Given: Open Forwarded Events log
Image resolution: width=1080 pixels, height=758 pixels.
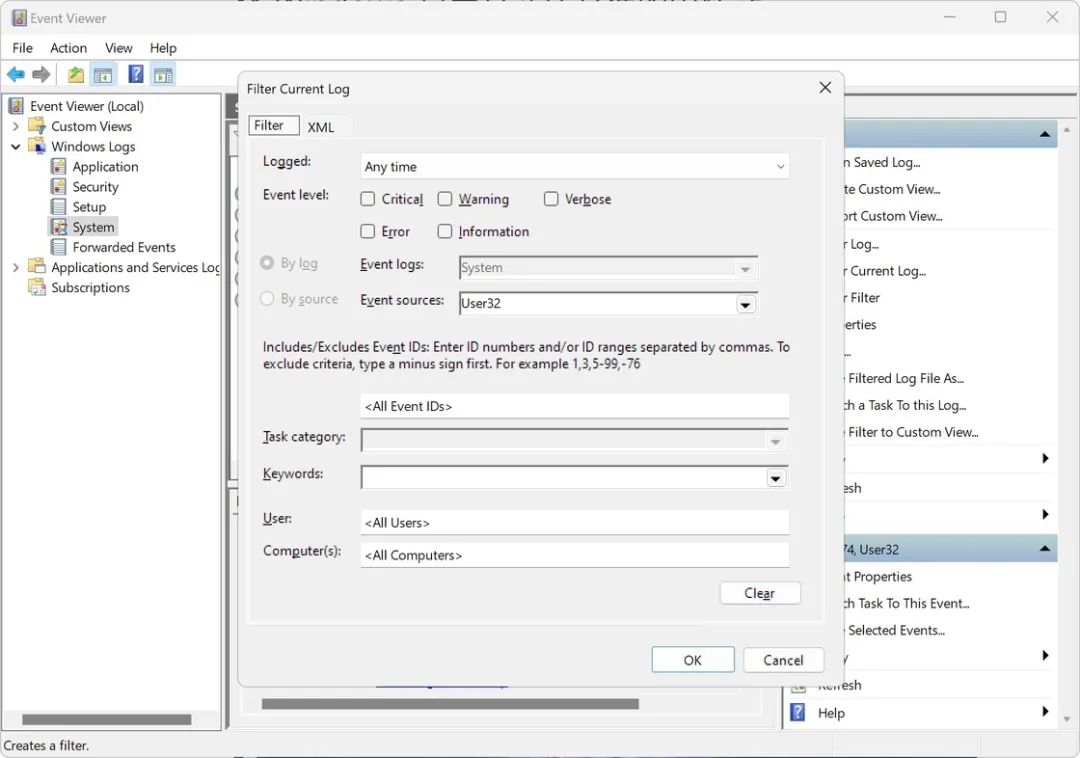Looking at the screenshot, I should click(123, 247).
